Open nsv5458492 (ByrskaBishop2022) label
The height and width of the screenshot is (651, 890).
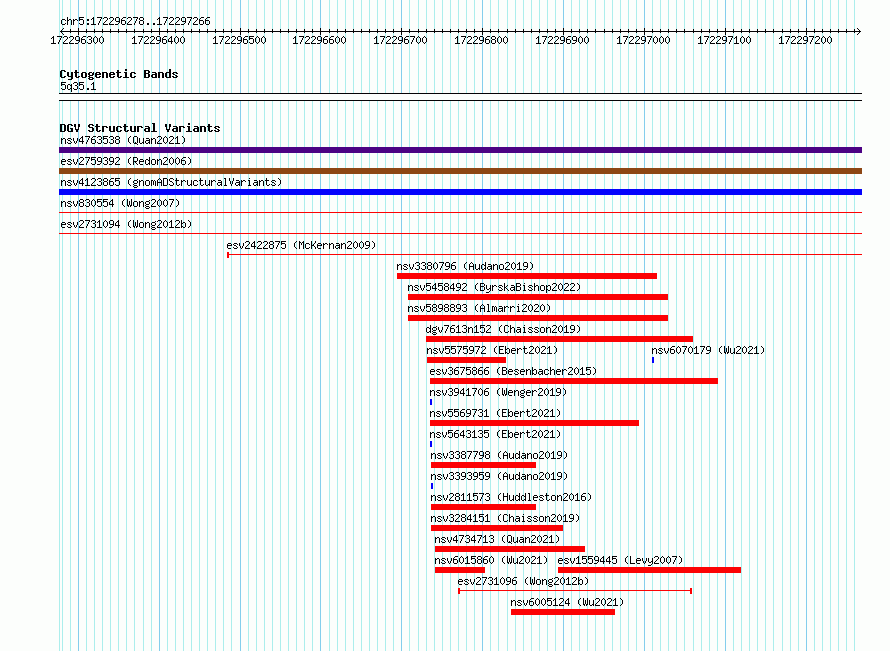click(x=494, y=287)
